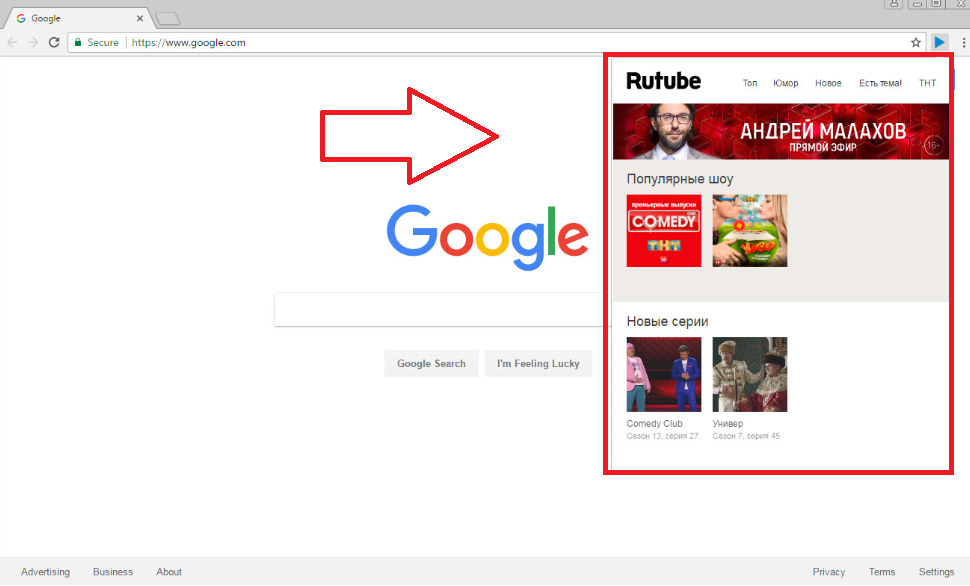The height and width of the screenshot is (586, 970).
Task: Click the address bar showing google.com
Action: [495, 43]
